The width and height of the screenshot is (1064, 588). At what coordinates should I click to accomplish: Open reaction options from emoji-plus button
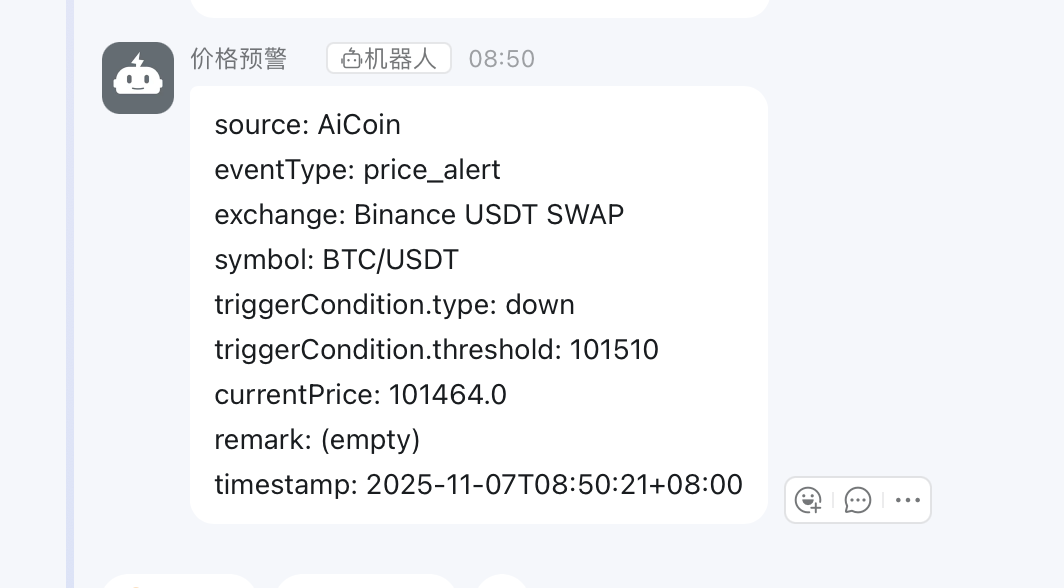[x=807, y=500]
